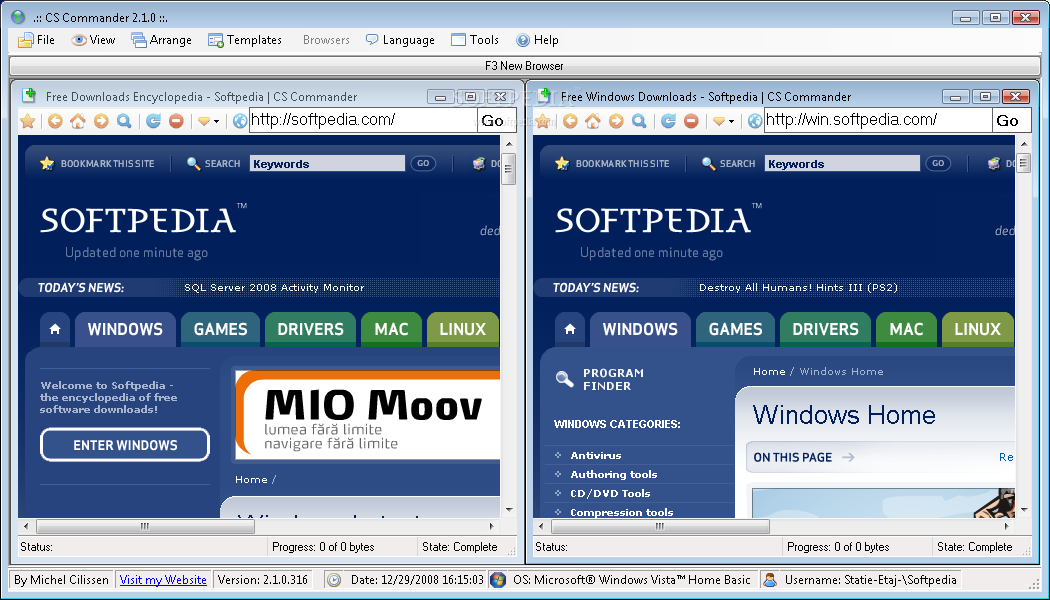Open the Tools menu
Screen dimensions: 1050x600
coord(475,40)
